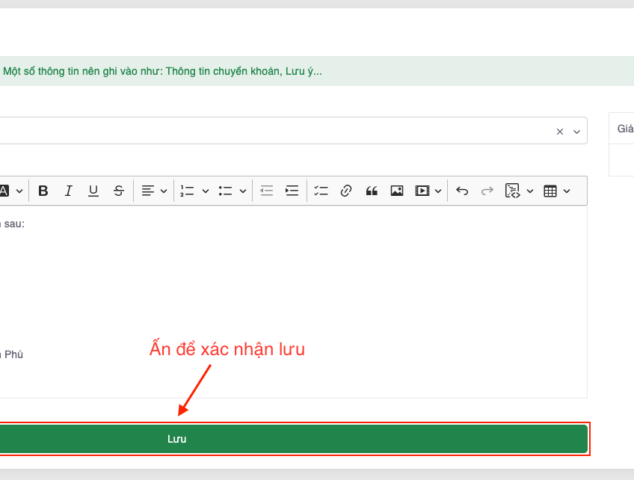Undo the last edit

(461, 191)
